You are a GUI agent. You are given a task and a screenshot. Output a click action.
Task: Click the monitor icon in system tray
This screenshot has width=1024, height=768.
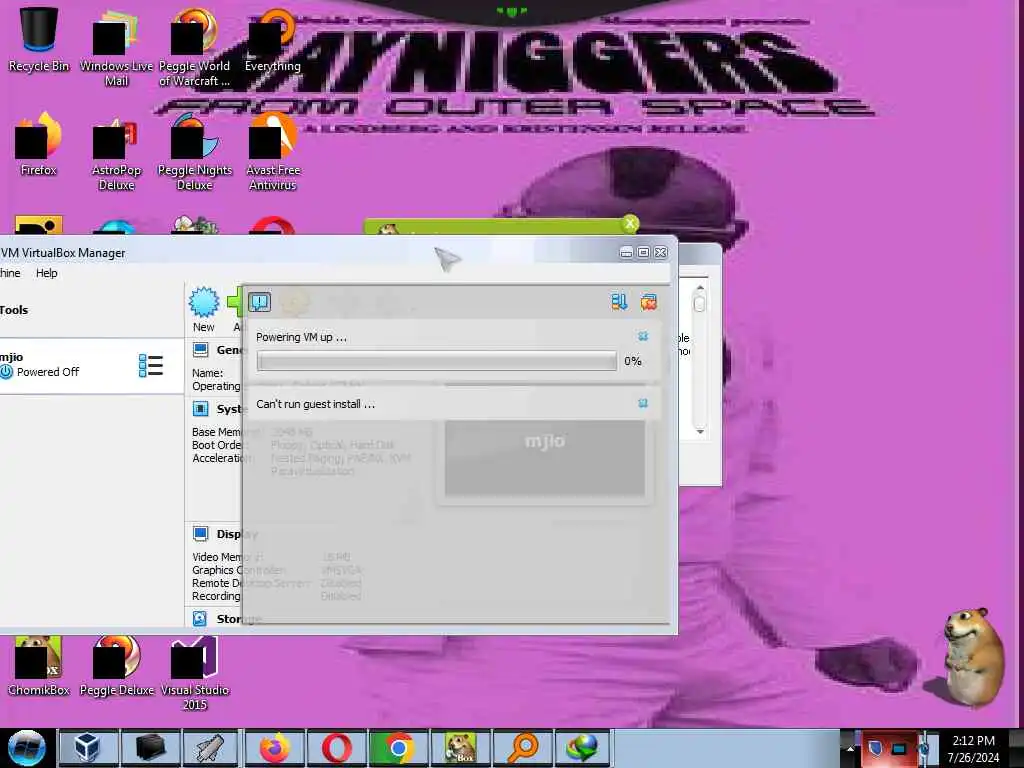tap(899, 748)
